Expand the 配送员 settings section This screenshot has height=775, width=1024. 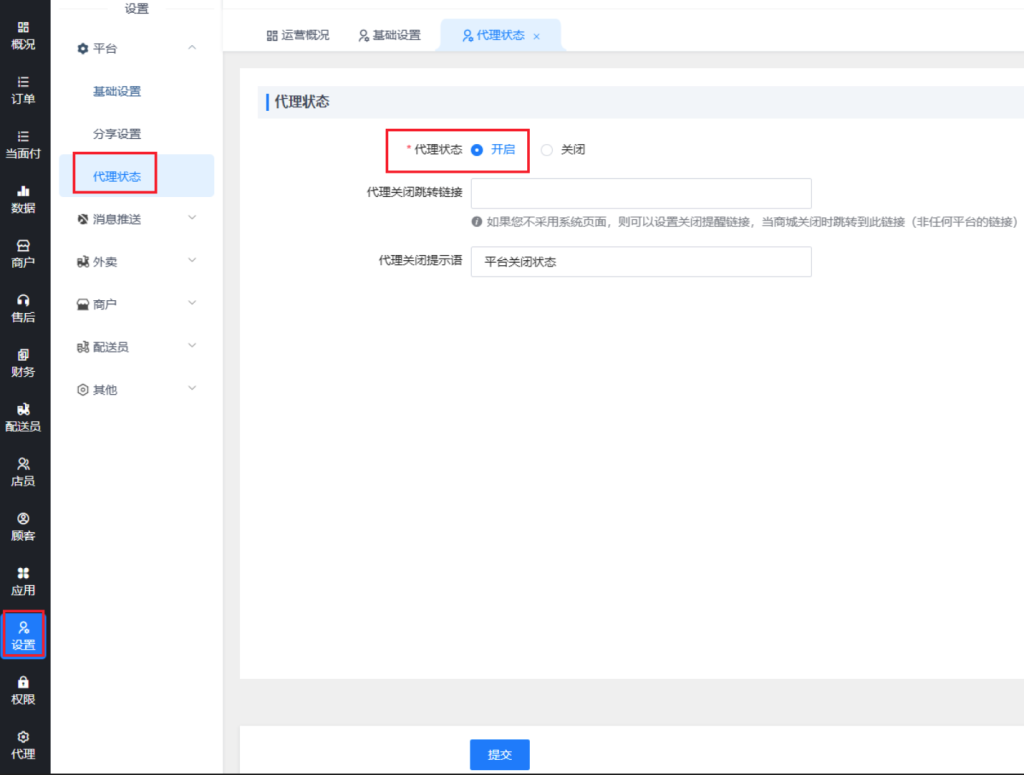[192, 347]
